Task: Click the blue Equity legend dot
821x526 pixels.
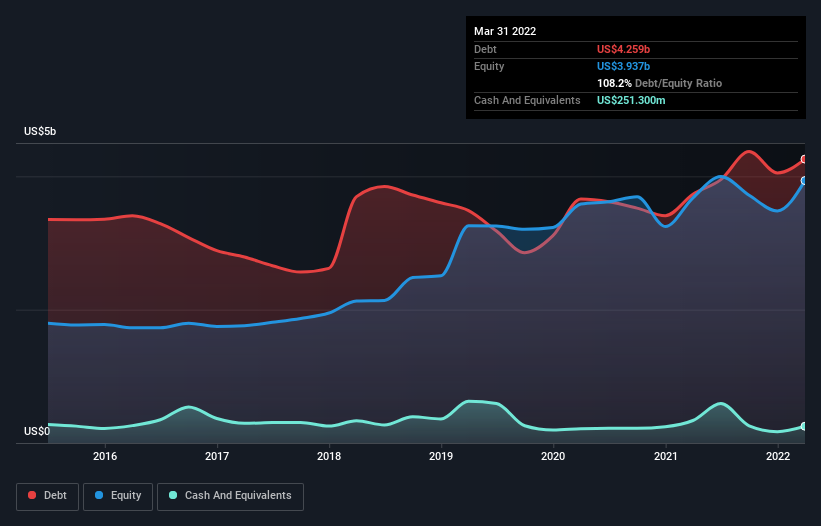Action: click(99, 495)
